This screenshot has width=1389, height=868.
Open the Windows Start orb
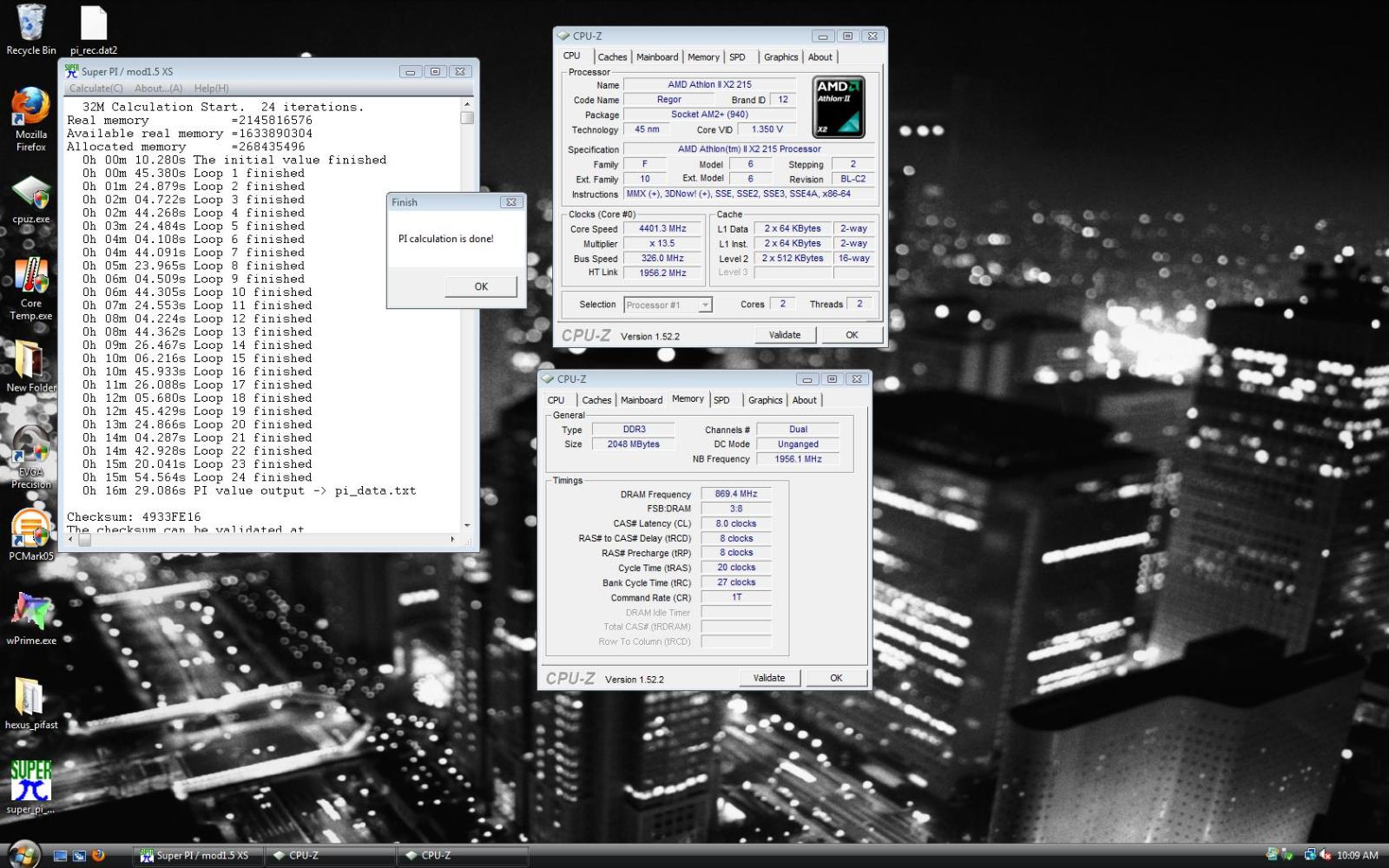[23, 854]
